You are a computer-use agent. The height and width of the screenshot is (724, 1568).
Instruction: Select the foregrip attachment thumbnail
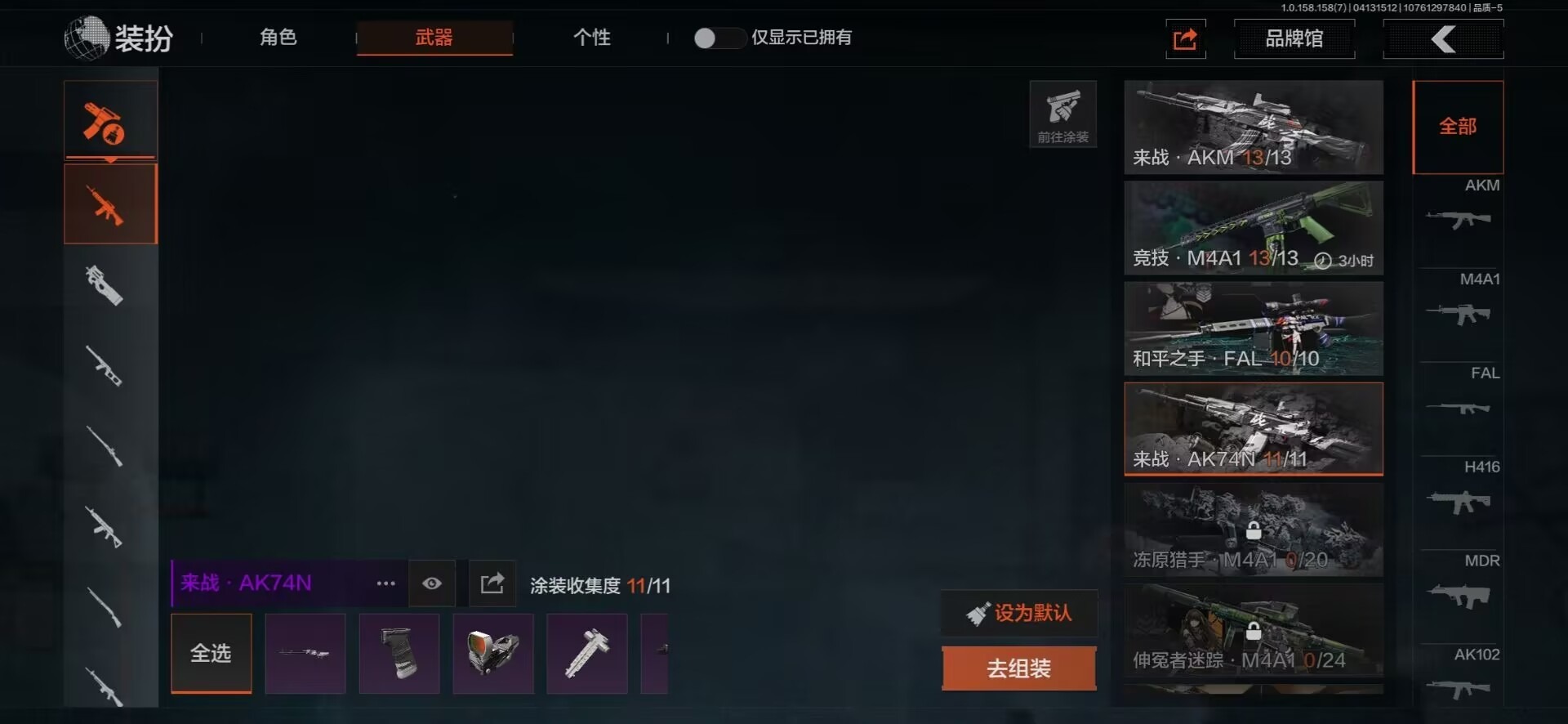[399, 654]
